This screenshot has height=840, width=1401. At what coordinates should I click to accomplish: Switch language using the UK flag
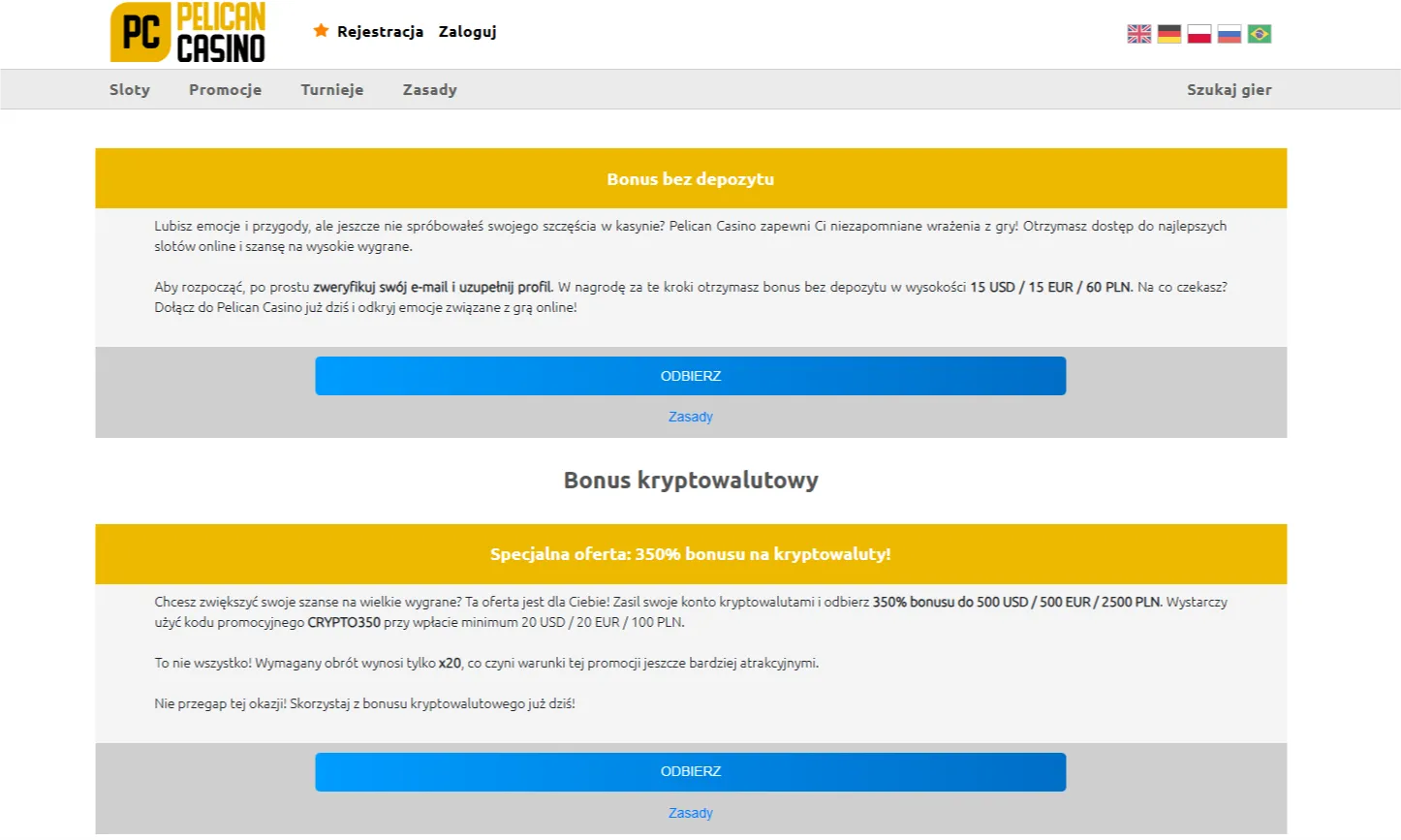[1139, 34]
